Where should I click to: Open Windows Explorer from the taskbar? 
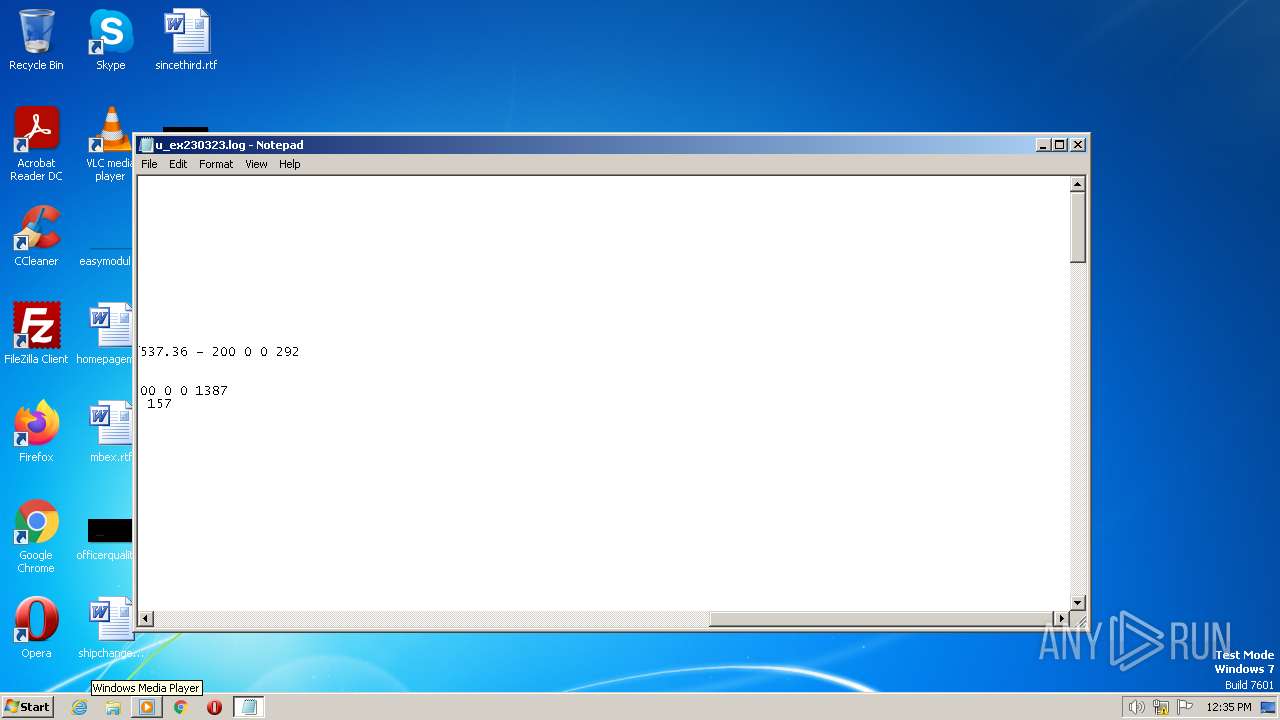point(113,707)
